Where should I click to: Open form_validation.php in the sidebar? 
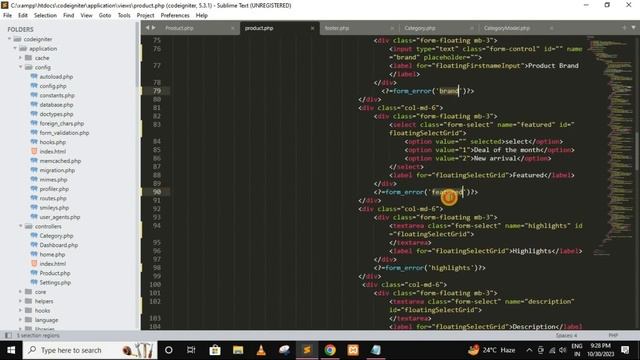click(64, 133)
